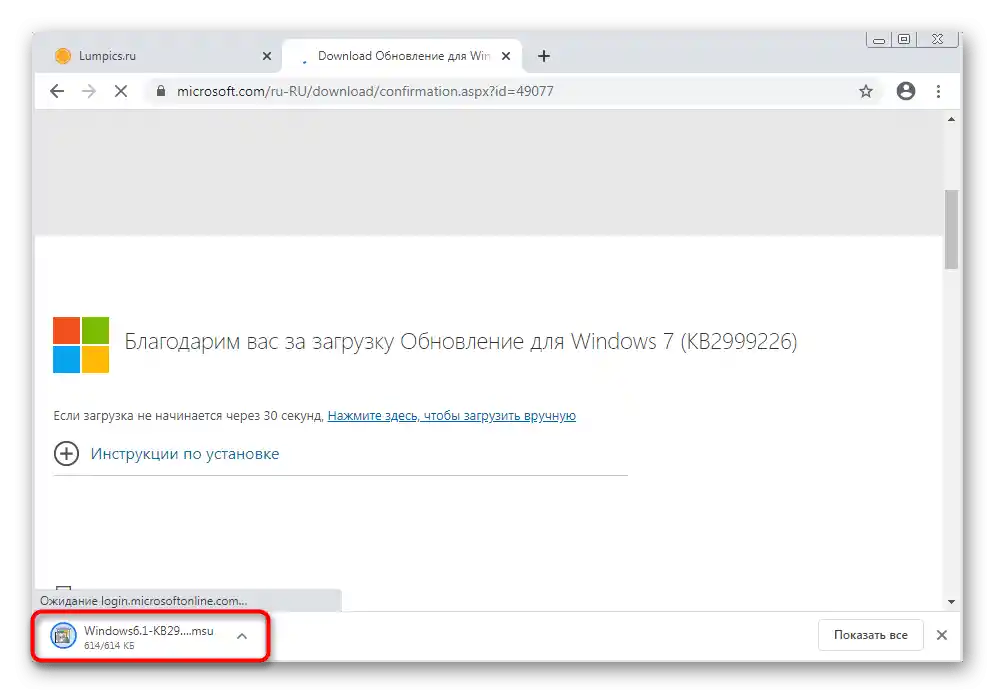This screenshot has height=694, width=995.
Task: Expand download item options chevron
Action: (x=242, y=636)
